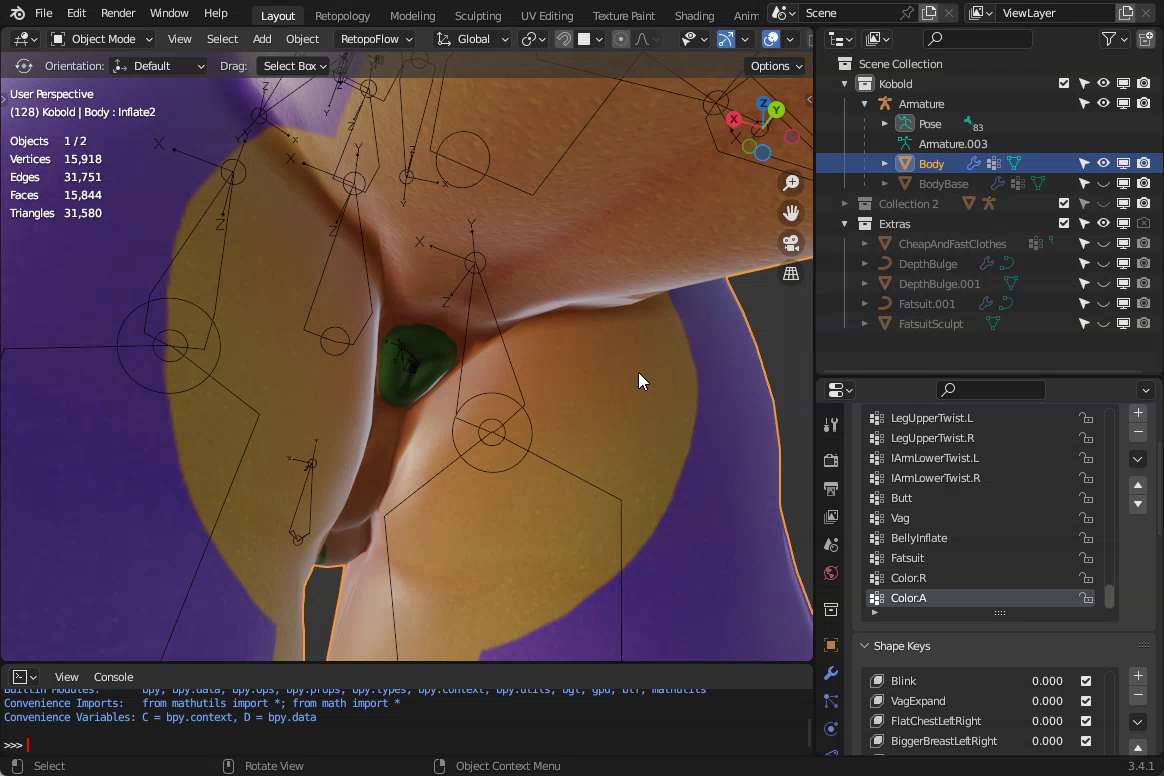Open the Object properties tab

(x=831, y=645)
